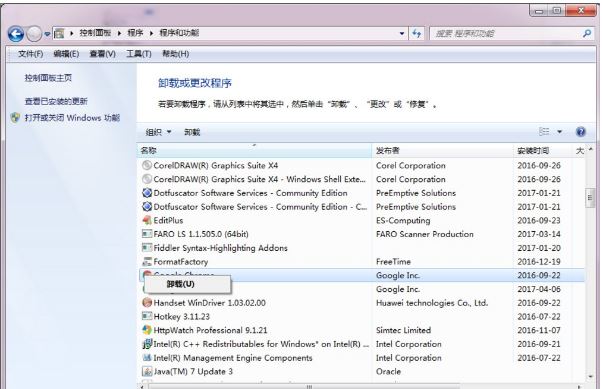The image size is (602, 389).
Task: Click the CorelDRAW Graphics Suite X4 icon
Action: [147, 166]
